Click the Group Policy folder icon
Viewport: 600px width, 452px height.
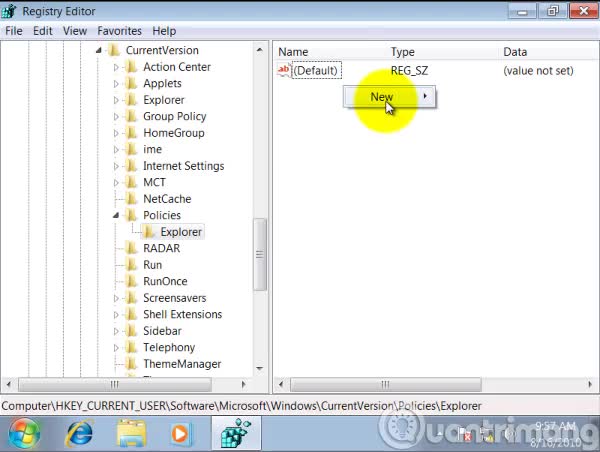[x=132, y=116]
